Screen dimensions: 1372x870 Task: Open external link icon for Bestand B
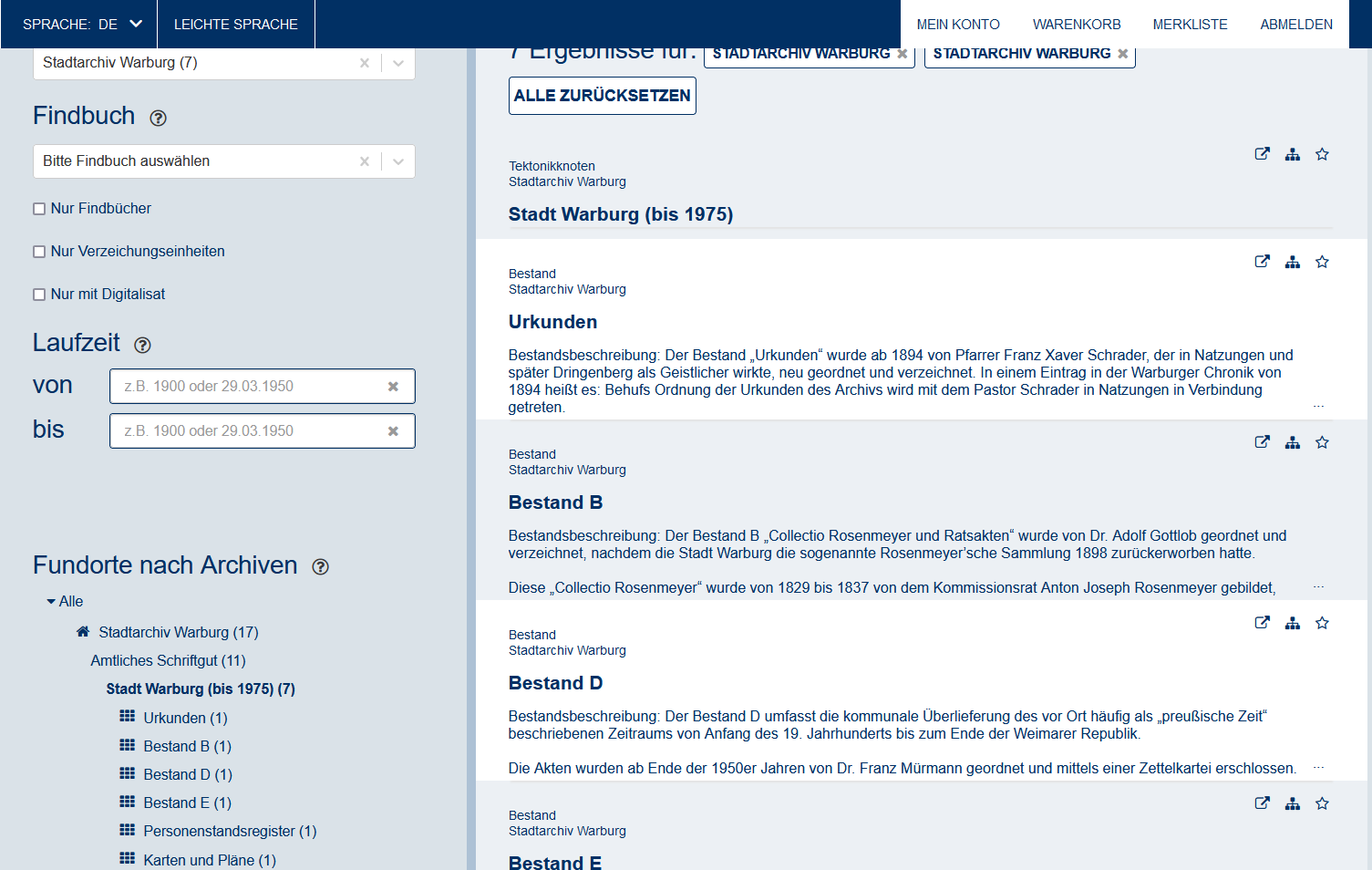[1262, 442]
